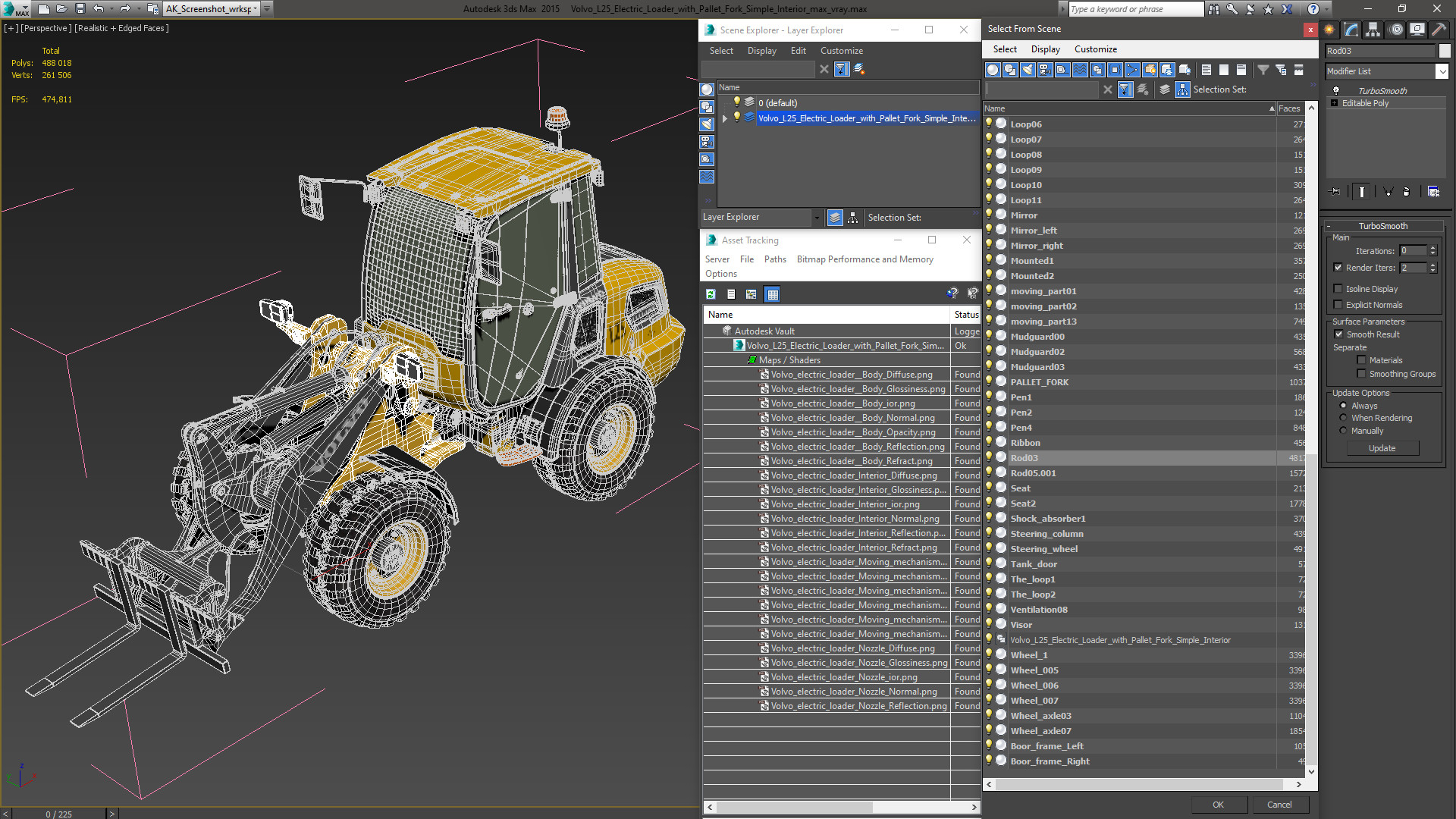Click Cancel button in Select From Scene

(1279, 805)
